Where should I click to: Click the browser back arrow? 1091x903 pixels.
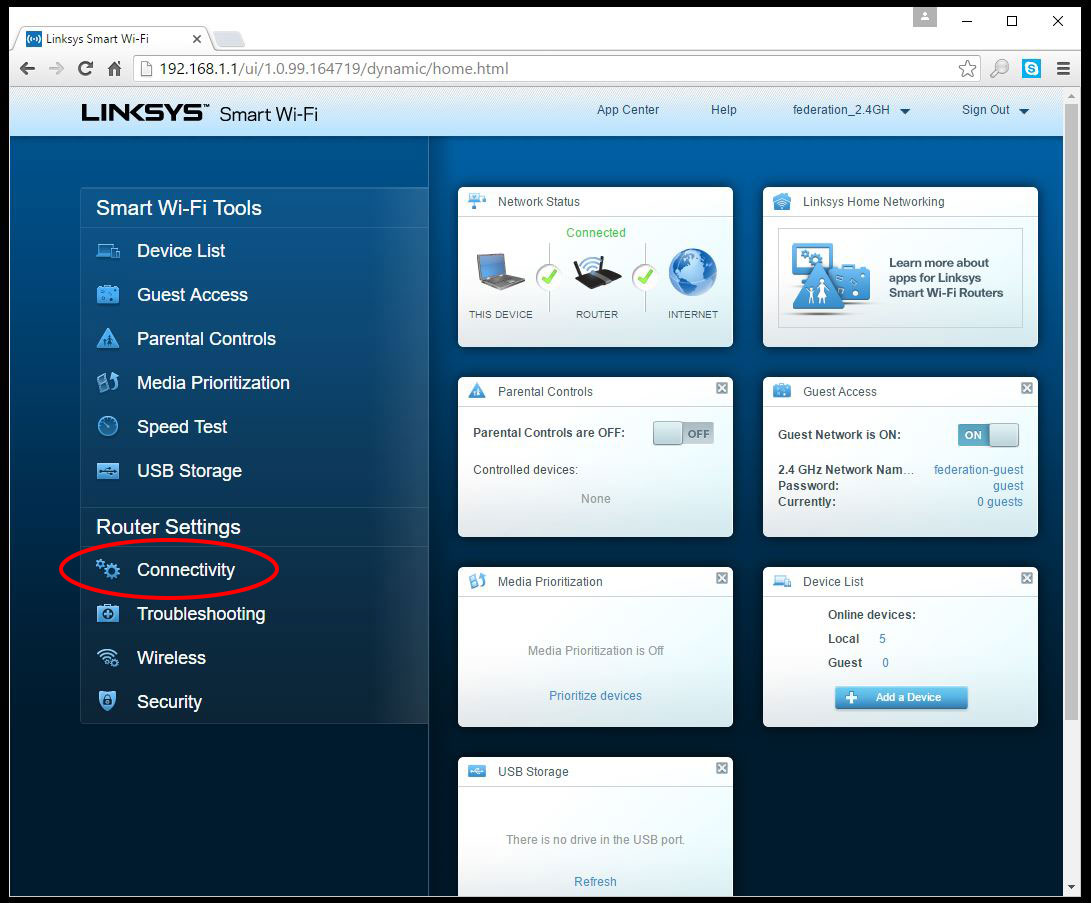(27, 68)
